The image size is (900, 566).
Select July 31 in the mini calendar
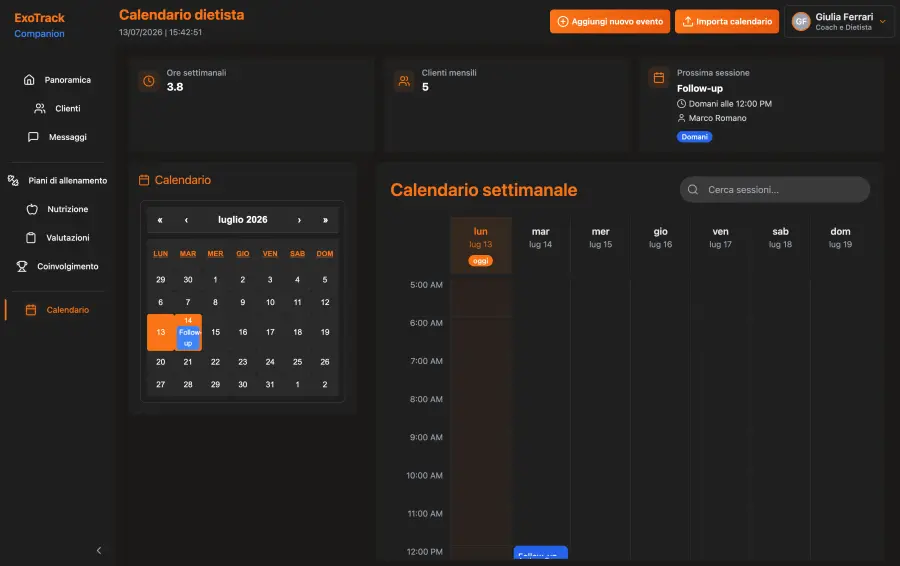point(270,385)
